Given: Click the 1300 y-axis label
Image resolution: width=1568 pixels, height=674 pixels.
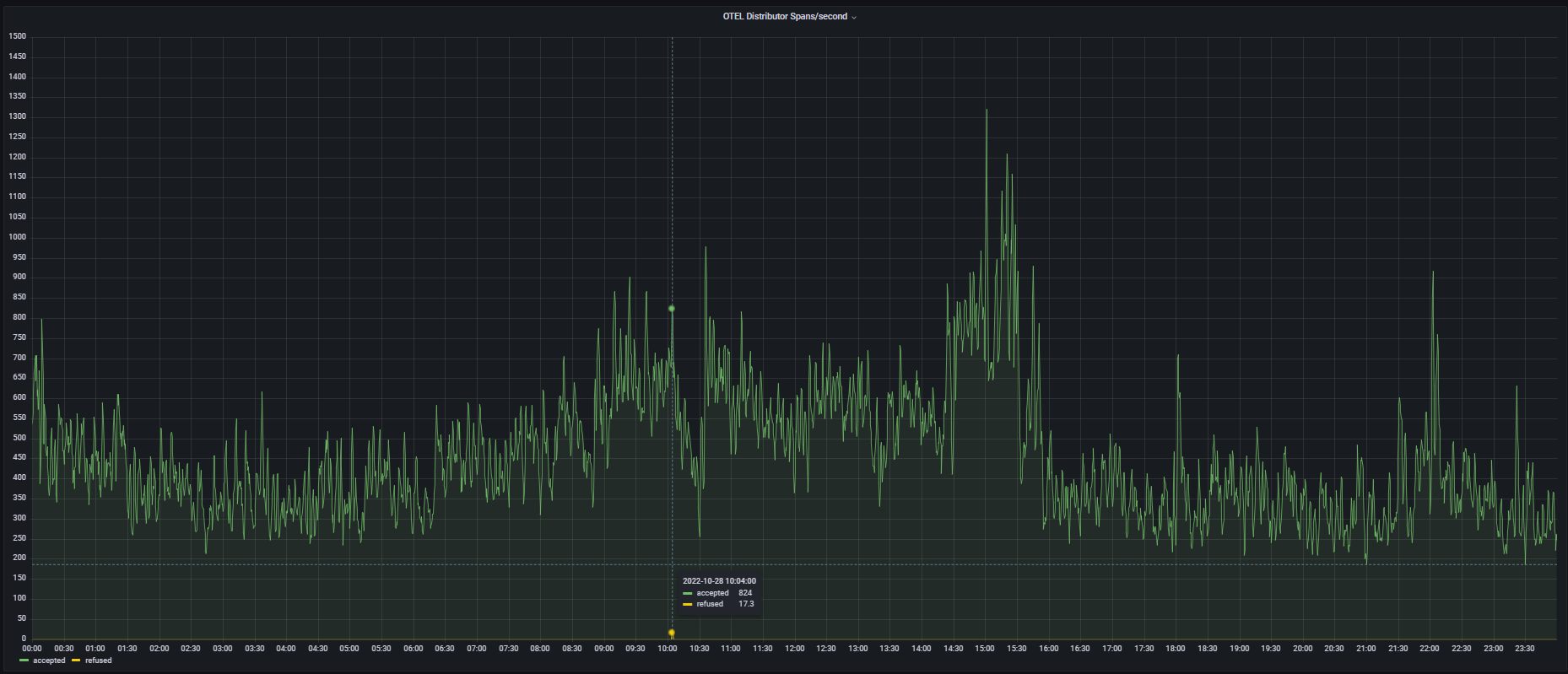Looking at the screenshot, I should point(18,116).
